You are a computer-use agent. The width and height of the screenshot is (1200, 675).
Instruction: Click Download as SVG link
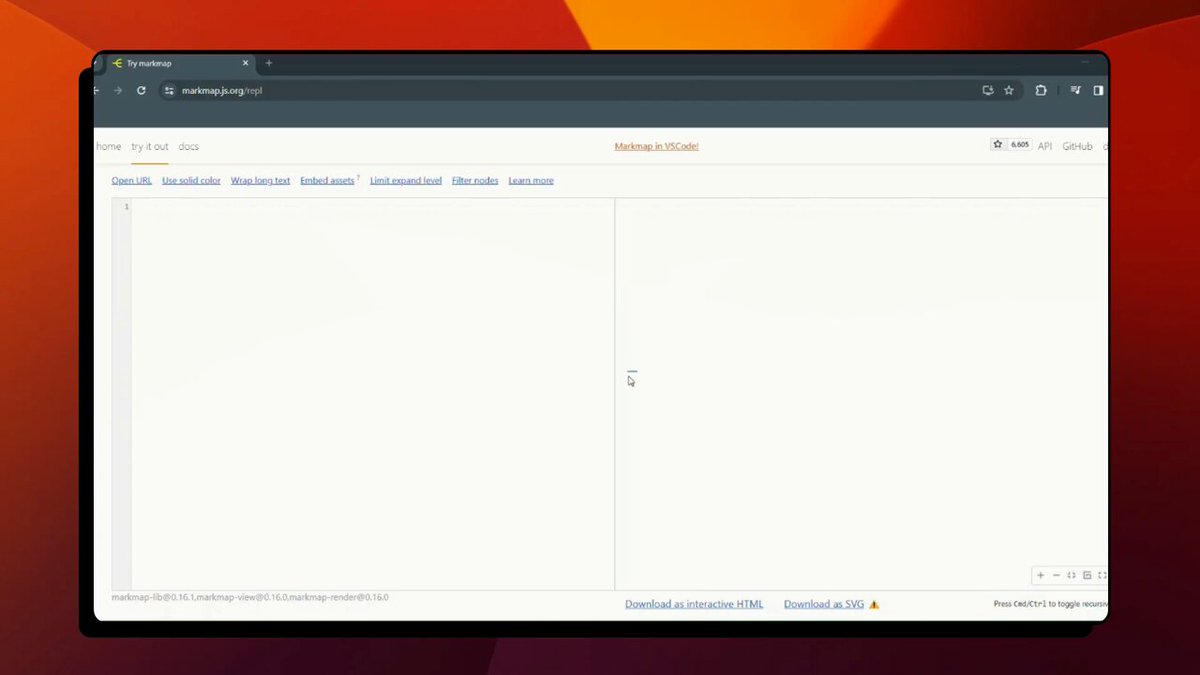(824, 604)
